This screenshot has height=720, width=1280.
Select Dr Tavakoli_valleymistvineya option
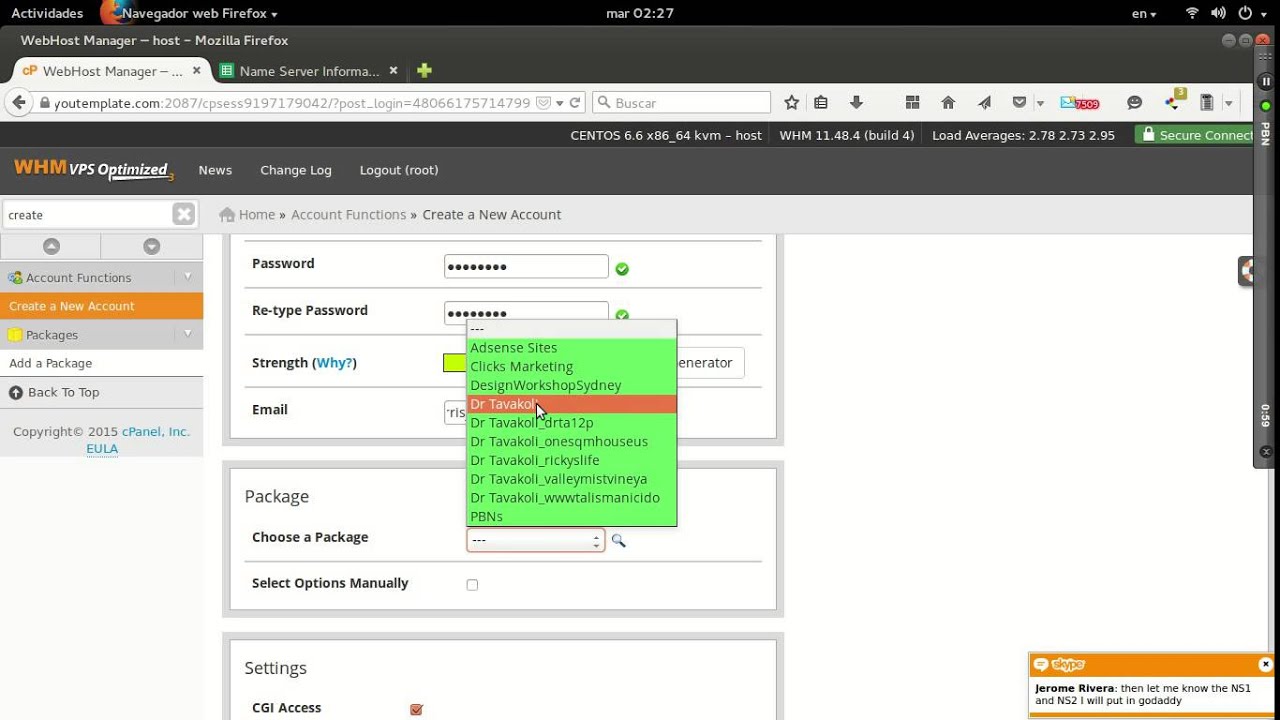point(572,479)
